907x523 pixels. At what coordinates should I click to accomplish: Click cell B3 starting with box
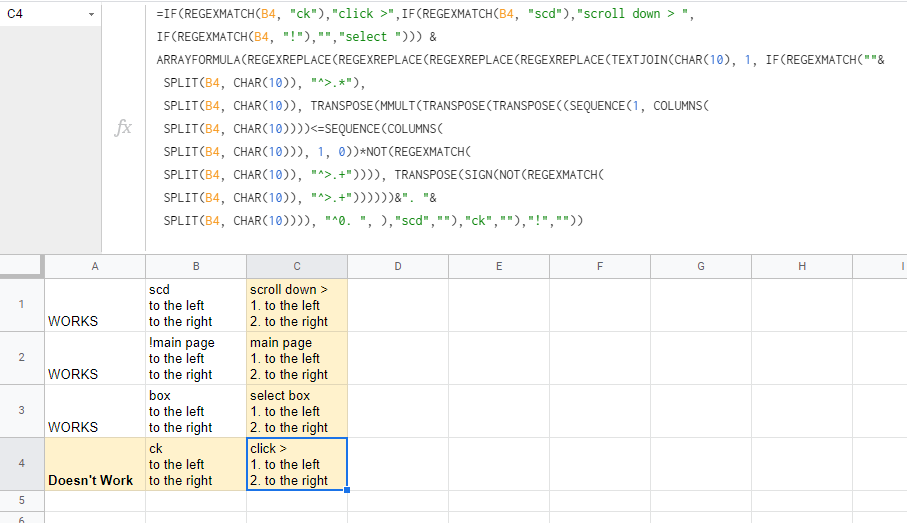click(196, 411)
